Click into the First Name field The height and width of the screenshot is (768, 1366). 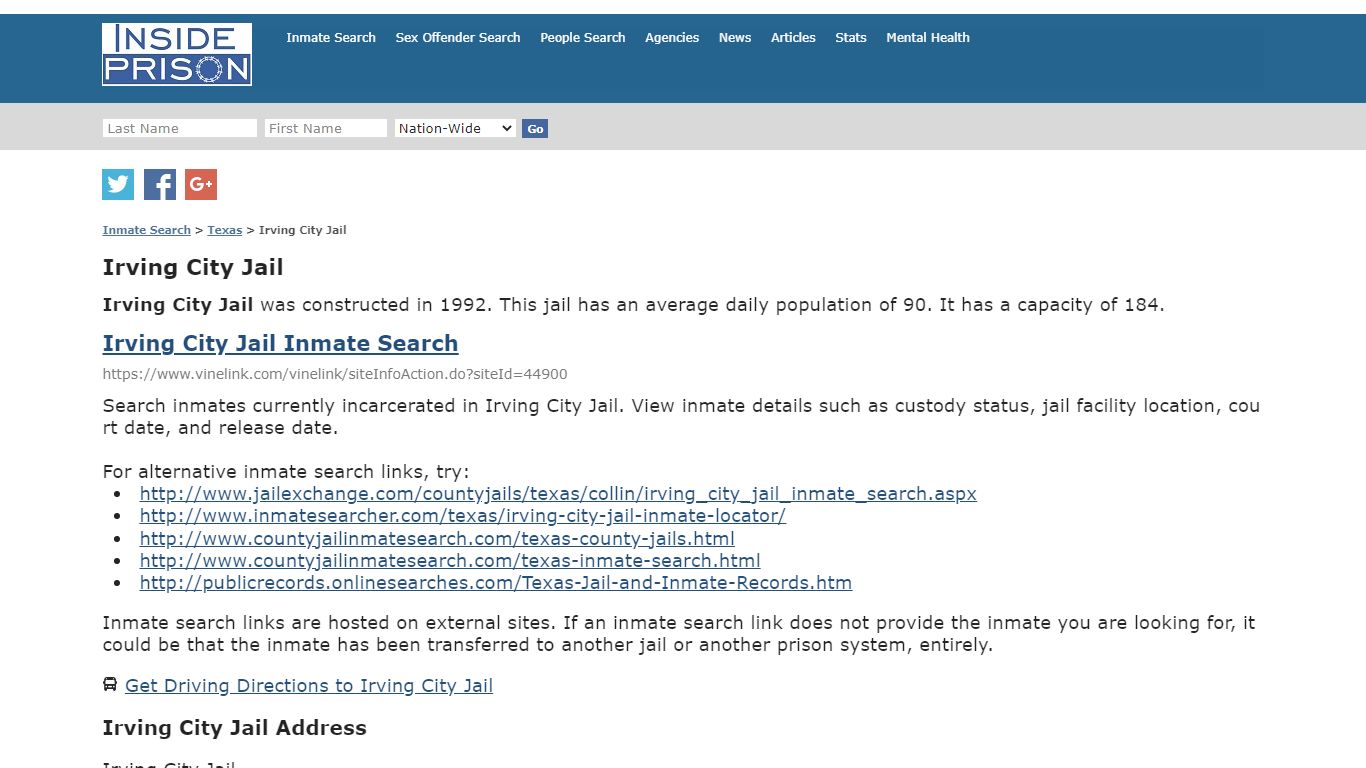click(325, 128)
